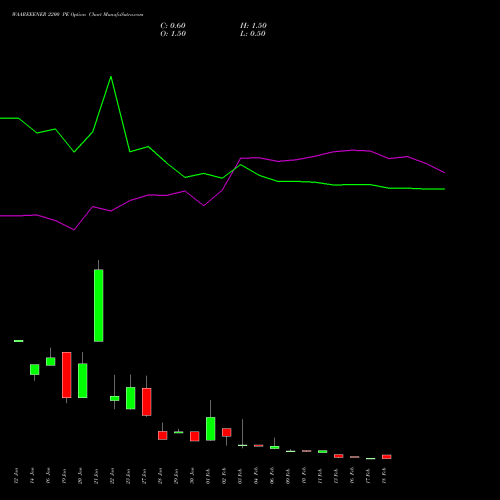The height and width of the screenshot is (500, 500).
Task: Click the '19 Jan' date label
Action: (65, 476)
